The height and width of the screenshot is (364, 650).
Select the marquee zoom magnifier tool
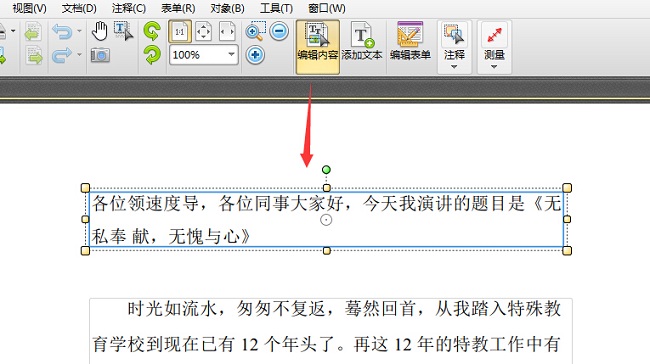(255, 32)
